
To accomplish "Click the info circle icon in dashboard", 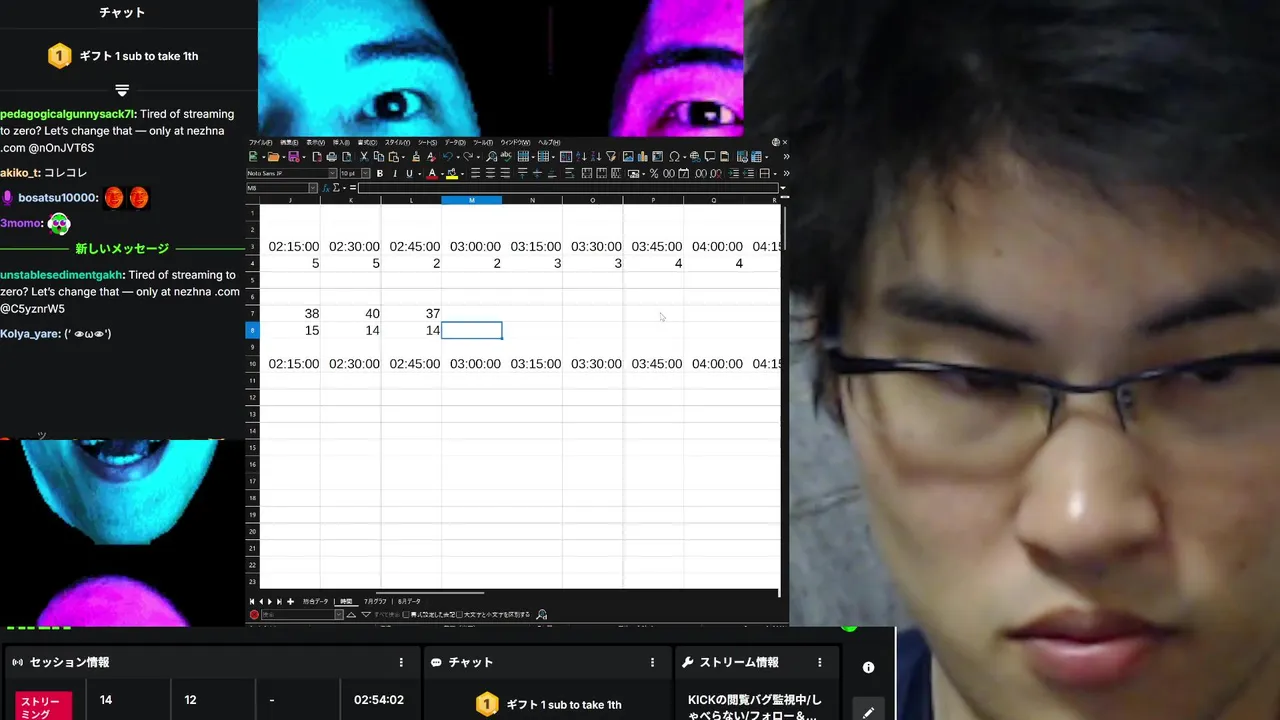I will pos(868,667).
